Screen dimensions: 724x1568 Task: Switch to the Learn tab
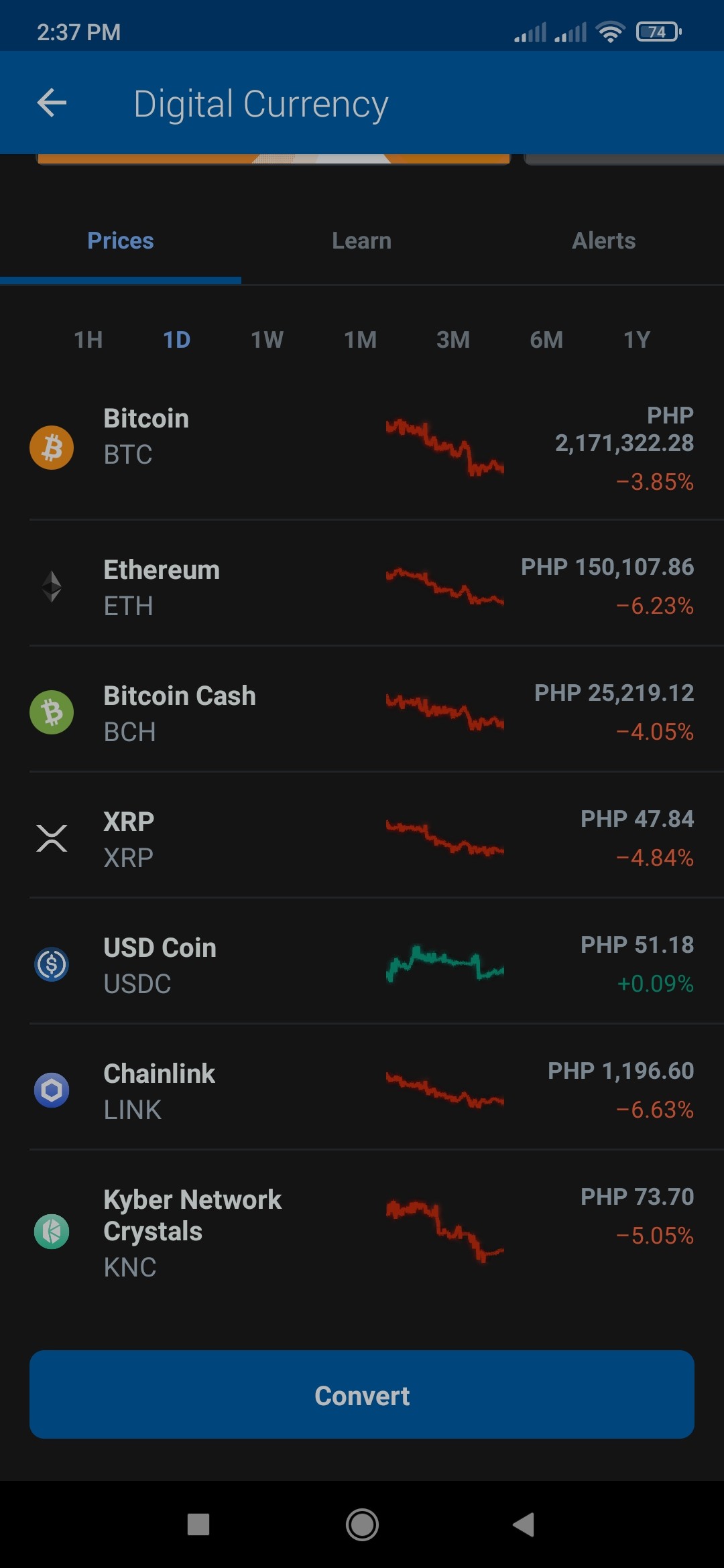point(362,241)
